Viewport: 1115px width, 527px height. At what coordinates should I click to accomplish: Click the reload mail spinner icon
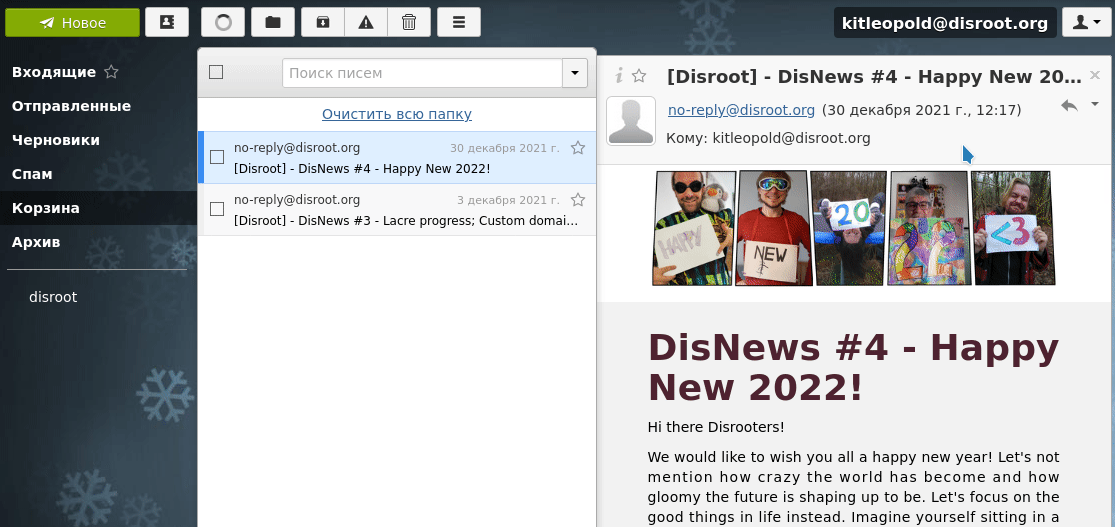click(x=222, y=22)
